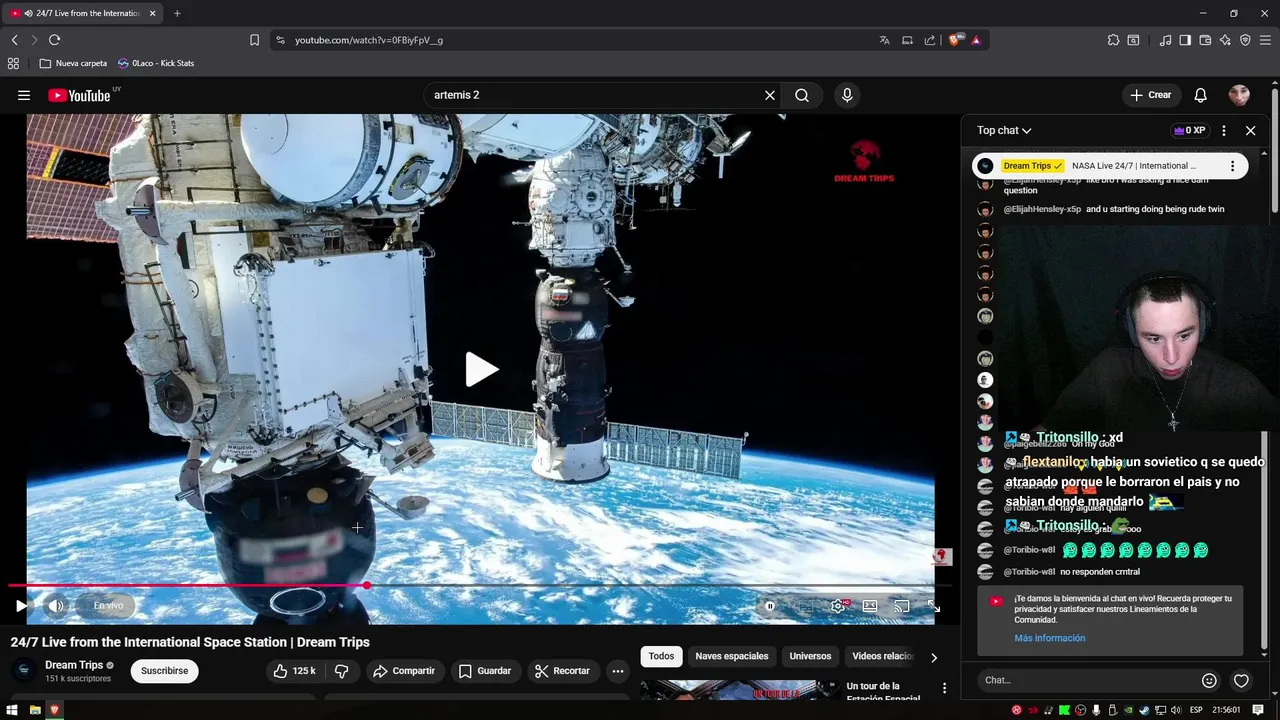This screenshot has height=720, width=1280.
Task: Open the Brave Rewards triangle icon
Action: [976, 40]
